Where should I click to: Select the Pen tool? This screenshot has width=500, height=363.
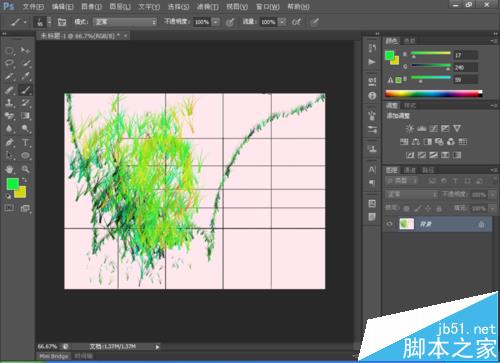[9, 142]
